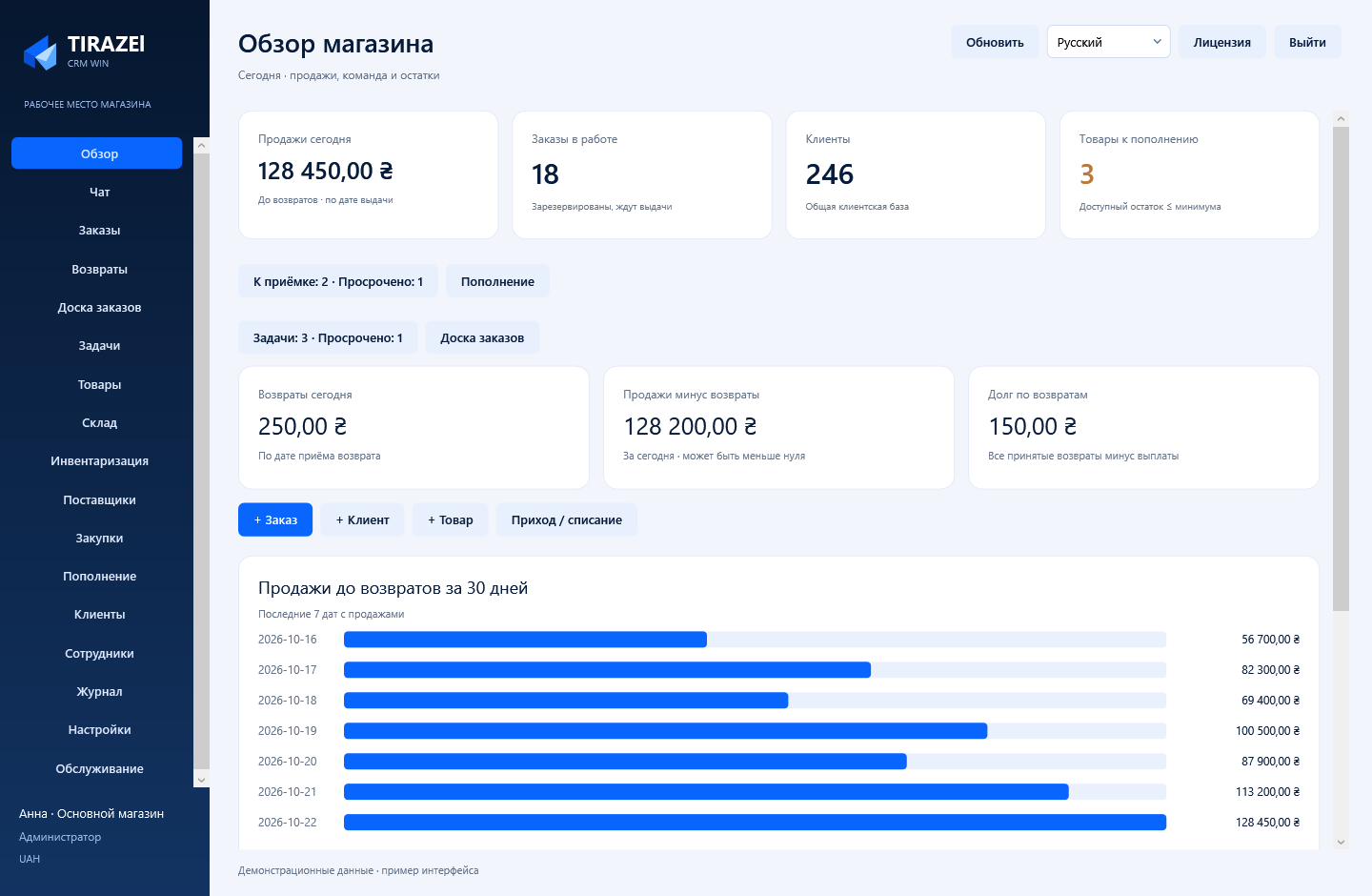Open Клиенты in the sidebar menu
The width and height of the screenshot is (1372, 896).
[97, 614]
